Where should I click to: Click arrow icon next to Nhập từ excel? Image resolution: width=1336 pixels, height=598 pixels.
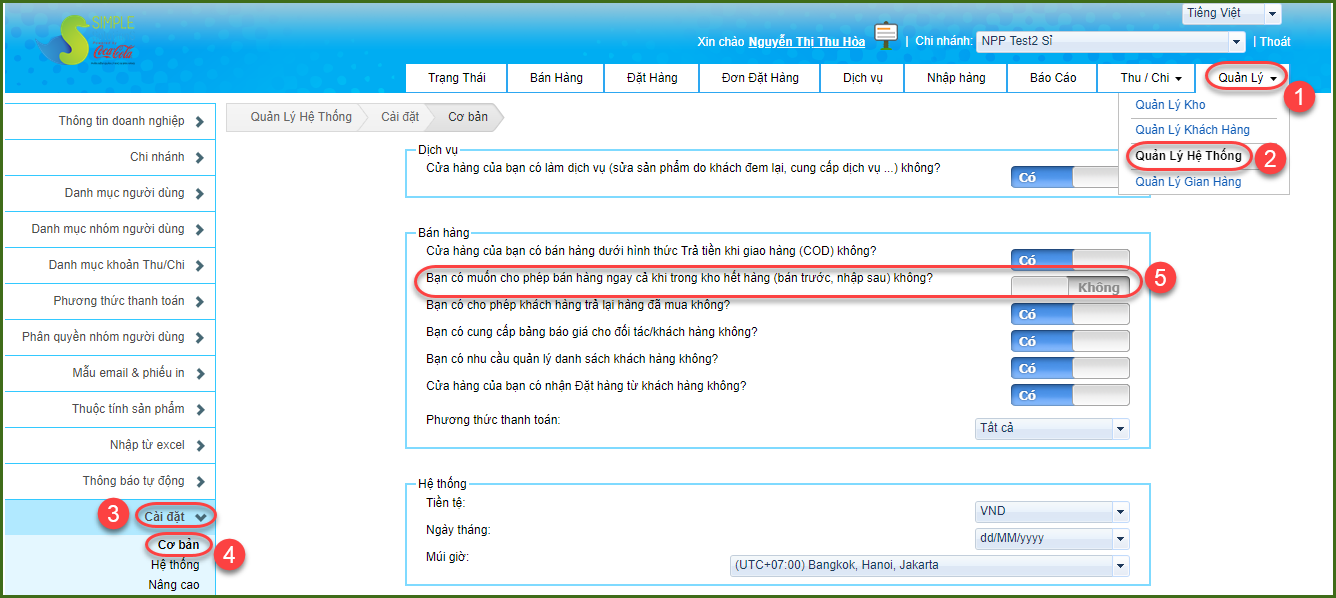coord(200,446)
